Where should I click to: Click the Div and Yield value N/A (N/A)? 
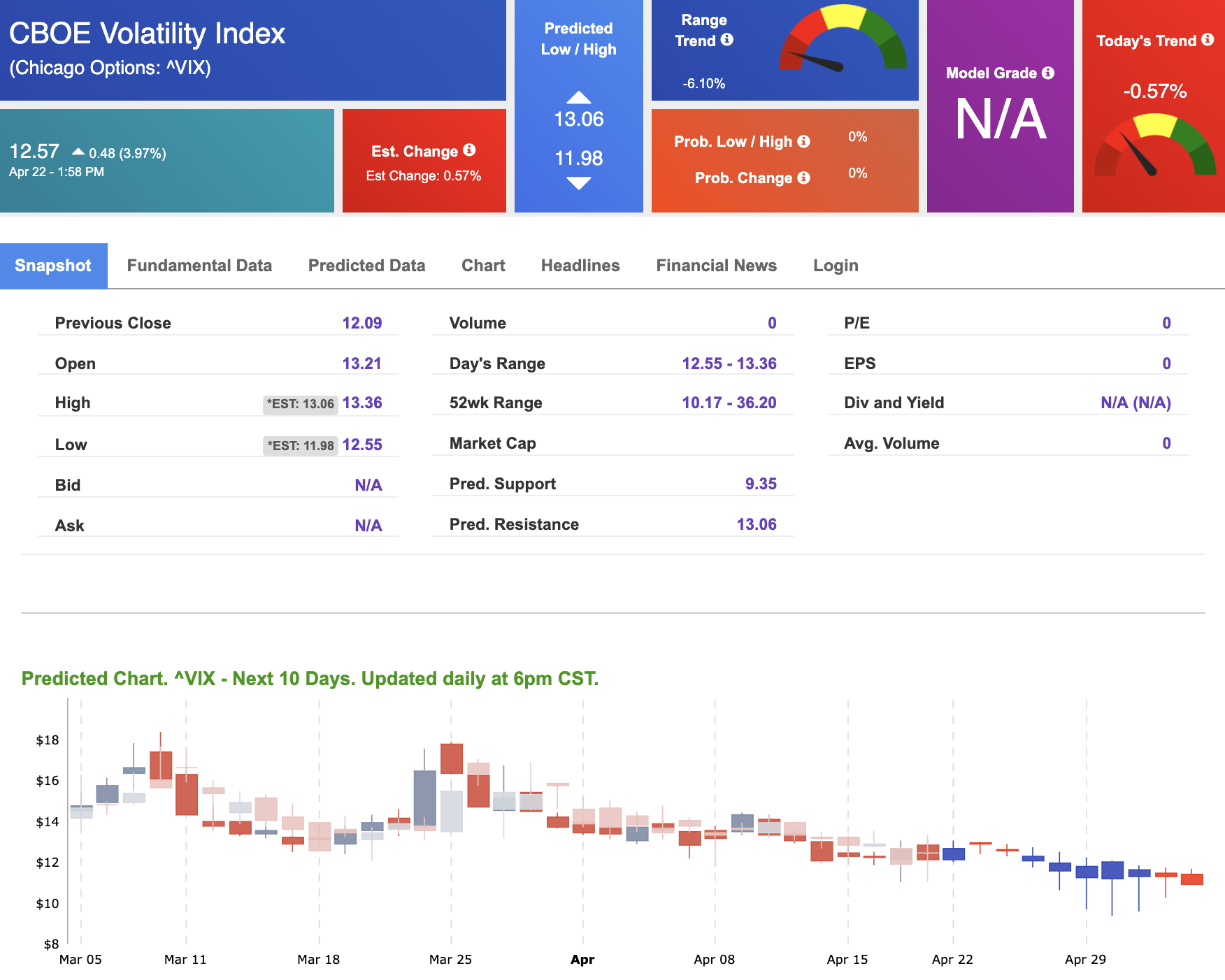pos(1136,403)
